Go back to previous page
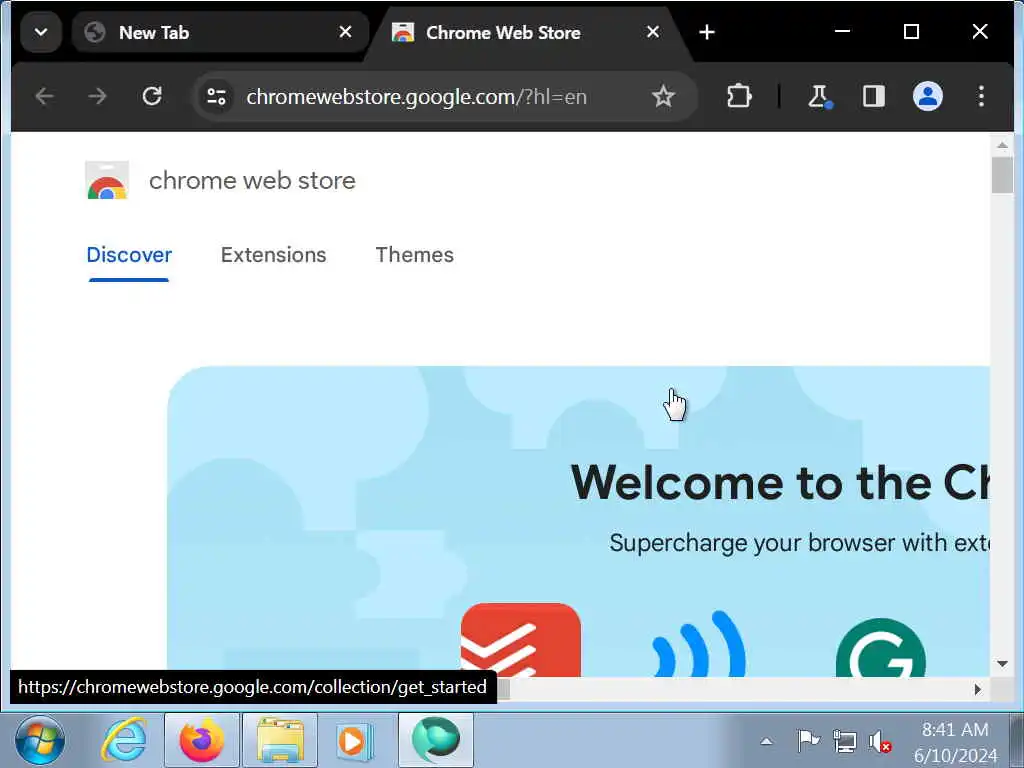The image size is (1024, 768). (x=44, y=97)
